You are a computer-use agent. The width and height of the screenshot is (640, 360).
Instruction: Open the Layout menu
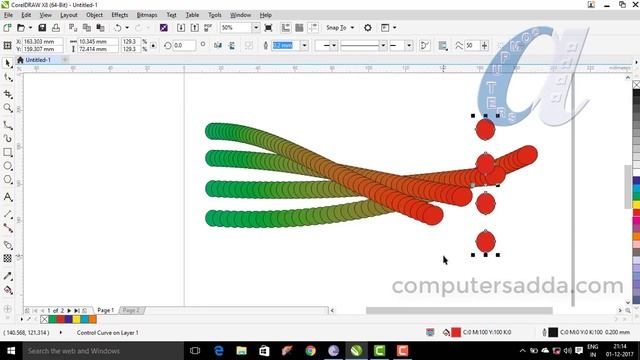click(x=69, y=15)
